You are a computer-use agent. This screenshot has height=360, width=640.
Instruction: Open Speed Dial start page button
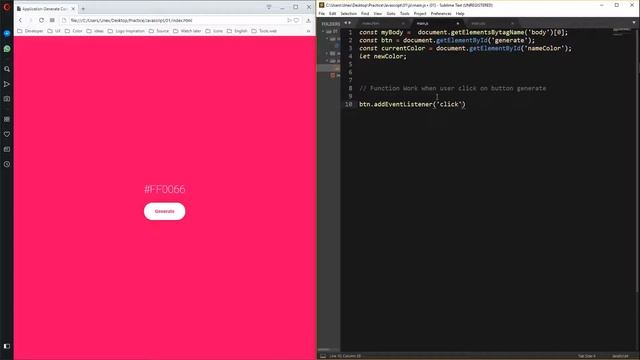point(52,20)
